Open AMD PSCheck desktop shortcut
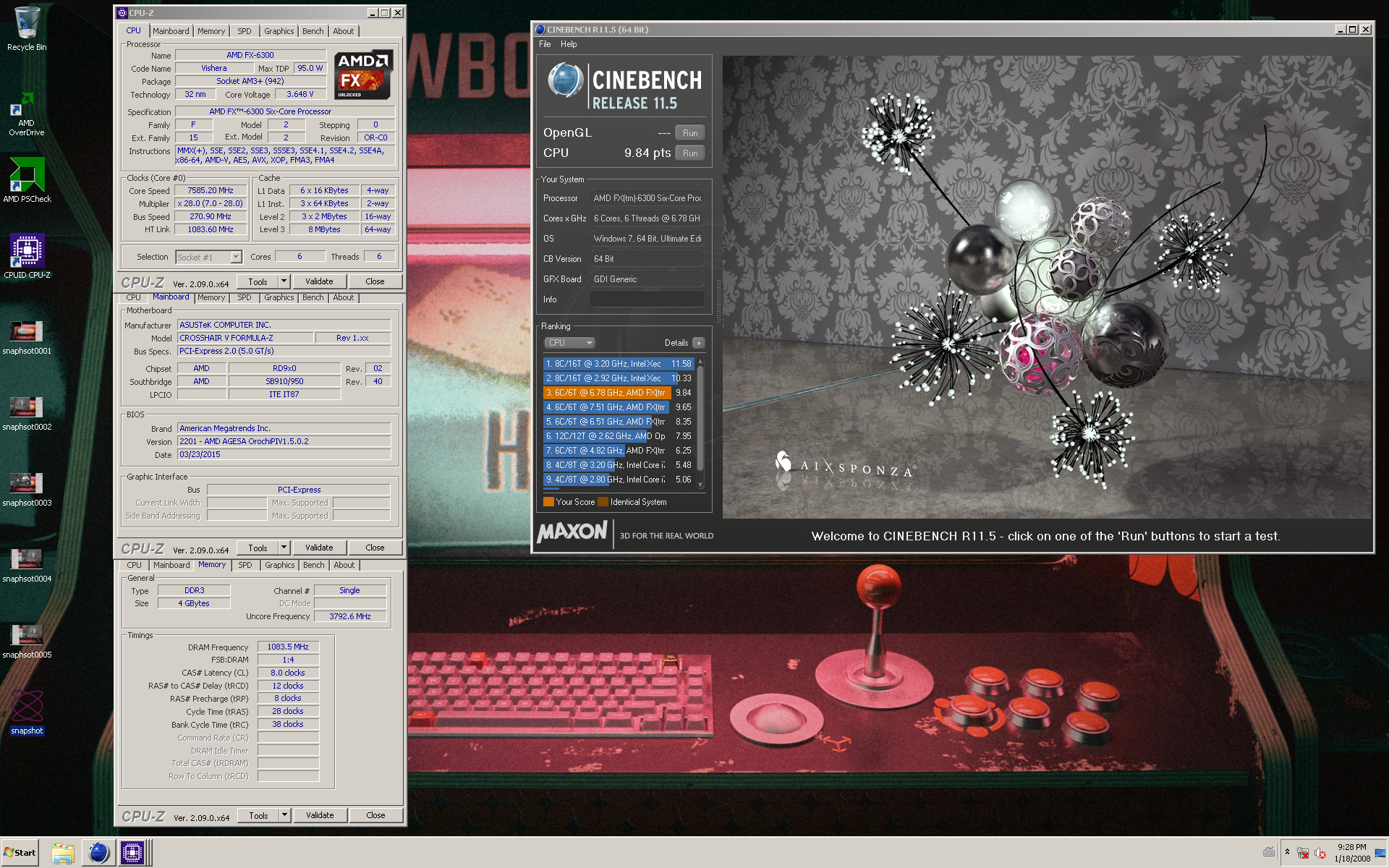1389x868 pixels. (x=27, y=181)
